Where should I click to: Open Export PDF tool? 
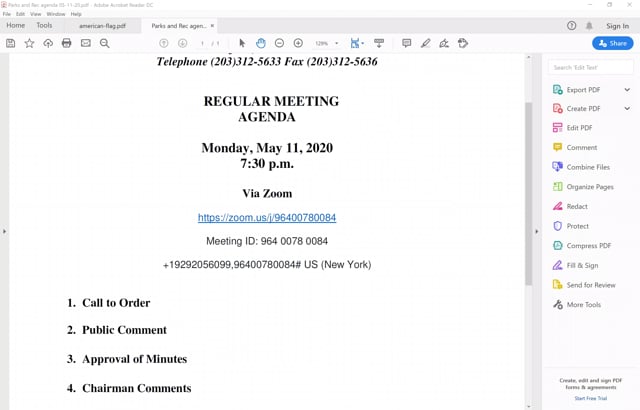click(x=583, y=90)
